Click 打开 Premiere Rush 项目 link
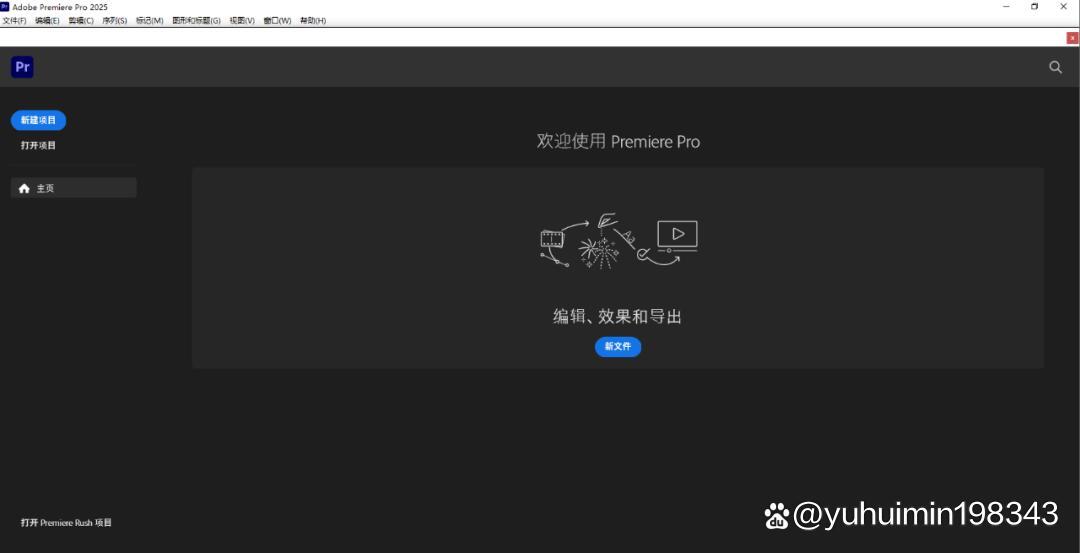The height and width of the screenshot is (553, 1080). click(66, 523)
